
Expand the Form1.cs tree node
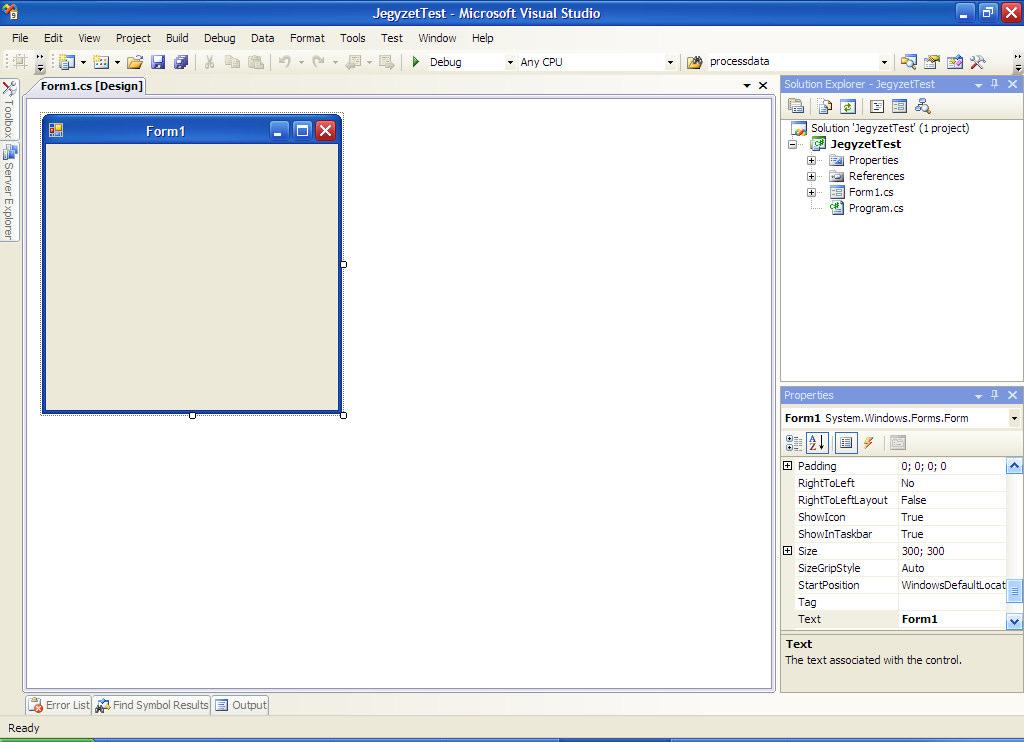[x=811, y=192]
